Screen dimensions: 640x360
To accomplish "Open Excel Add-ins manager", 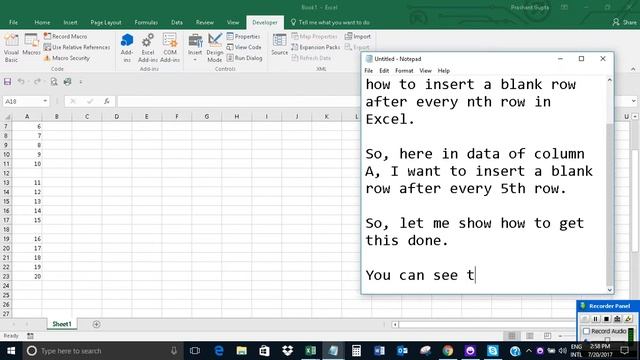I will click(148, 48).
